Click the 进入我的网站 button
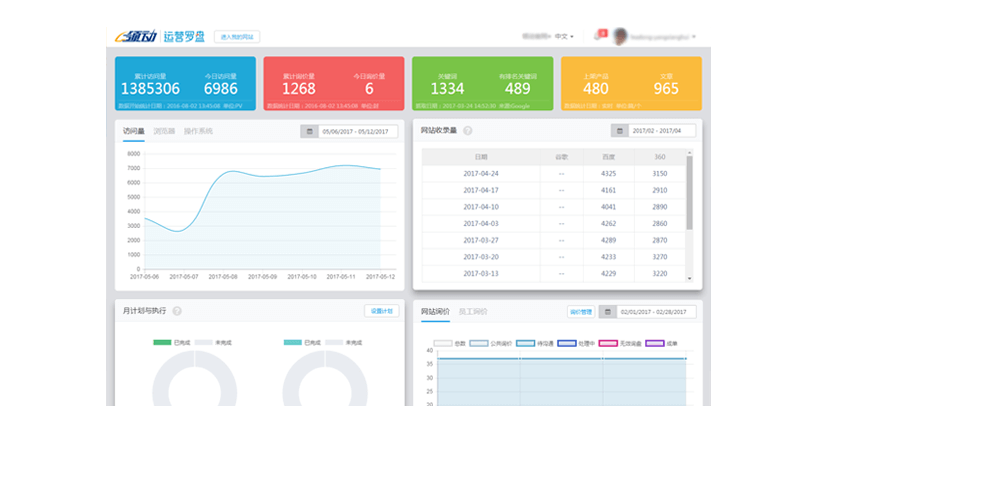The image size is (985, 503). 237,37
